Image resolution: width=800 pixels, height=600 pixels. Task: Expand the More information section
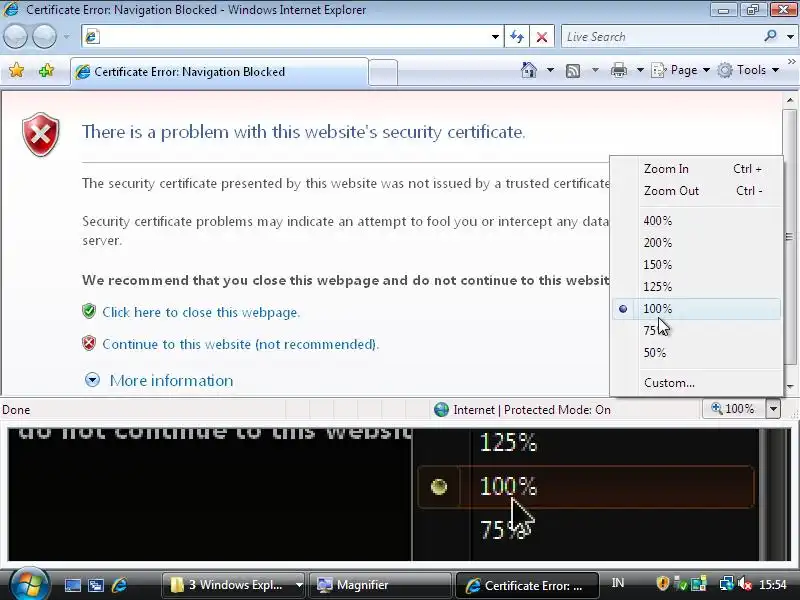159,381
